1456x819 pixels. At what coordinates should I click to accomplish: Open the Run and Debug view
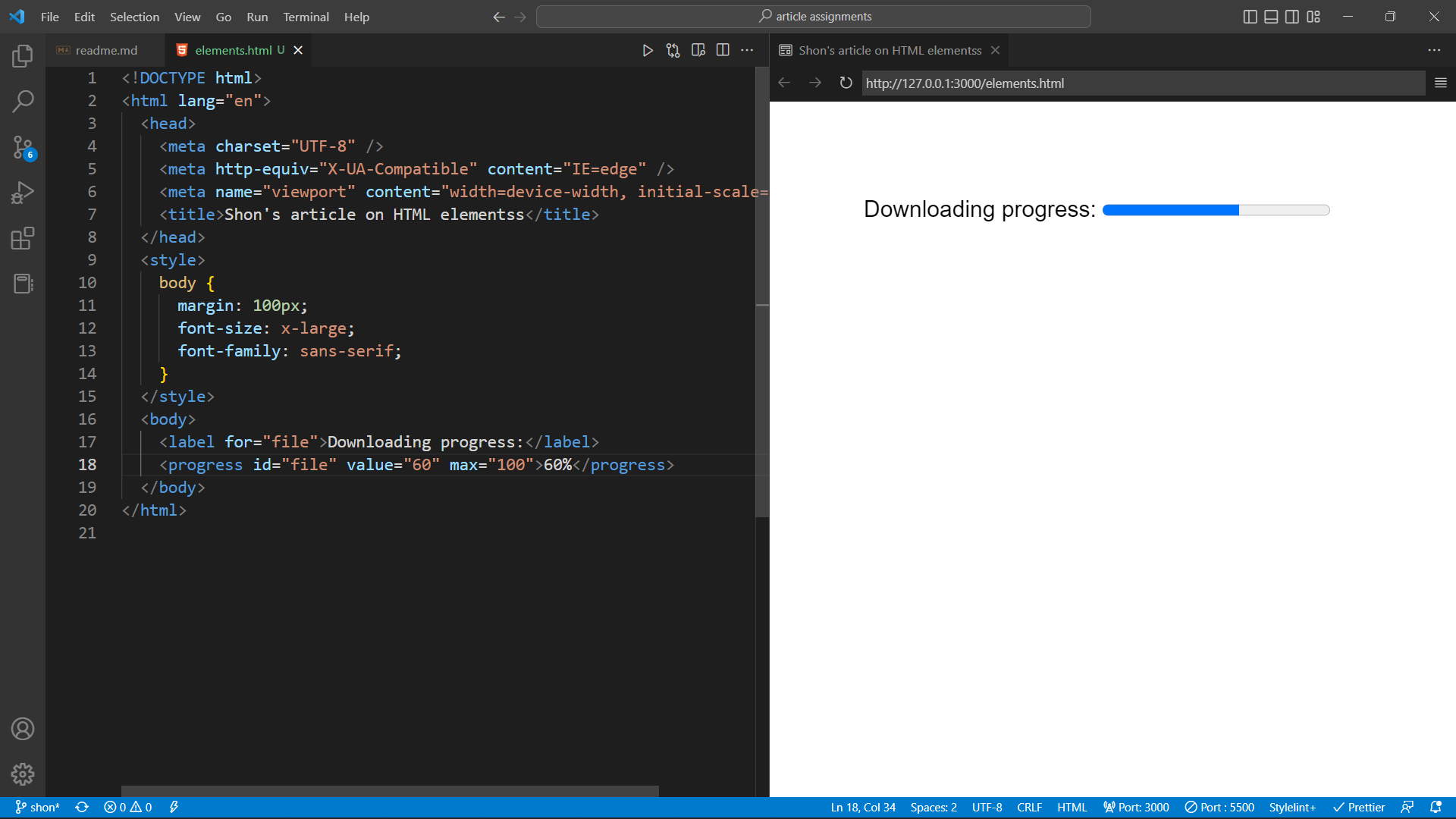[x=23, y=193]
